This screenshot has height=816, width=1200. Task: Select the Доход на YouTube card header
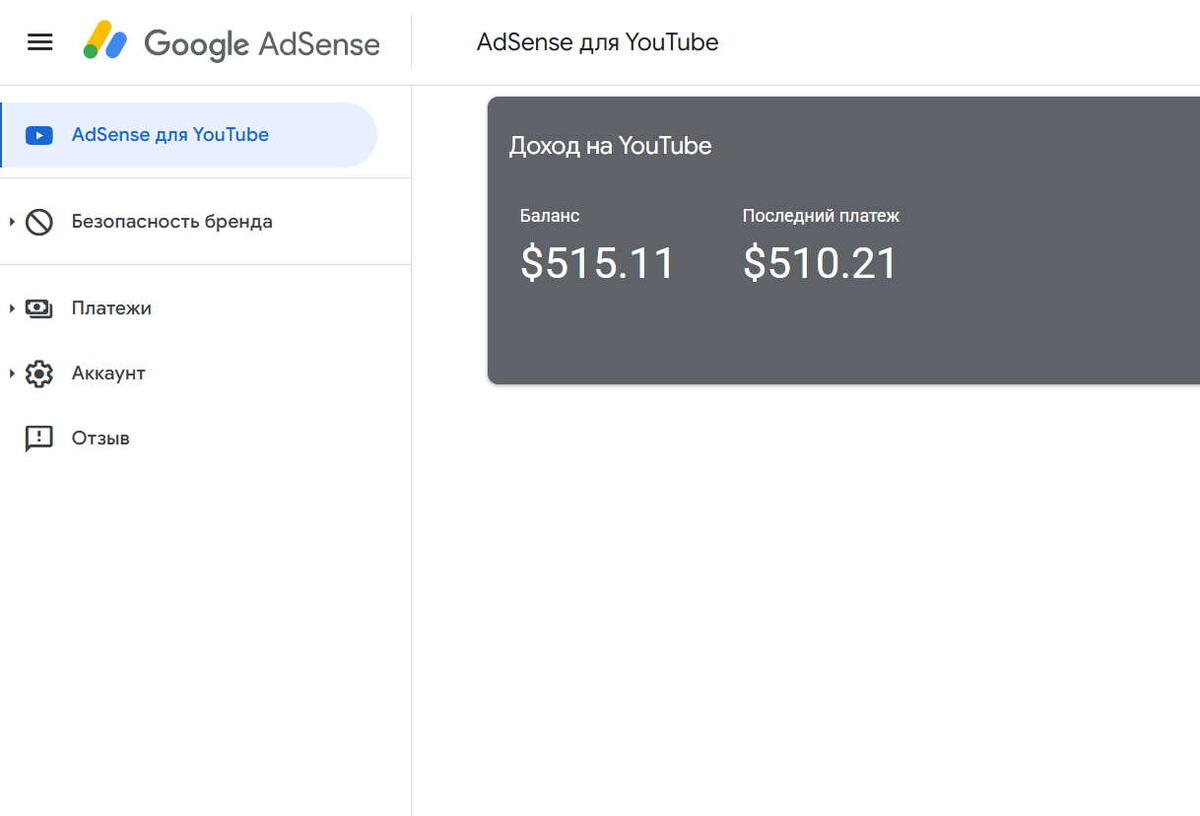pos(610,145)
